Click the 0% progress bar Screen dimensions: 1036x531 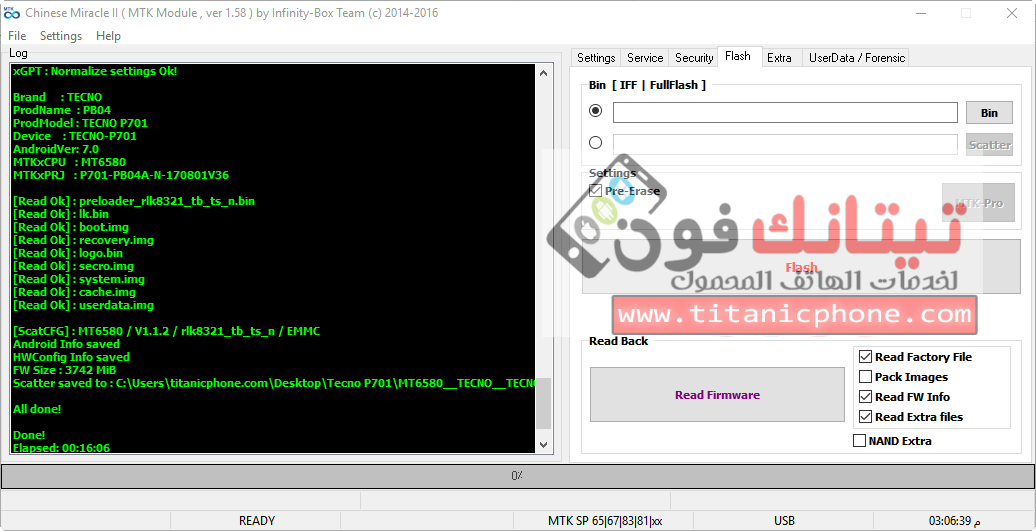(517, 476)
